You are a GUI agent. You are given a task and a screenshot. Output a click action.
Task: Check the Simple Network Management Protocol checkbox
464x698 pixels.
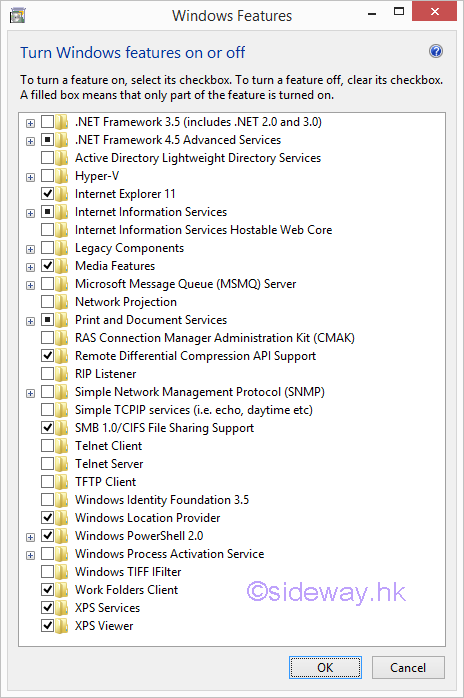point(47,392)
